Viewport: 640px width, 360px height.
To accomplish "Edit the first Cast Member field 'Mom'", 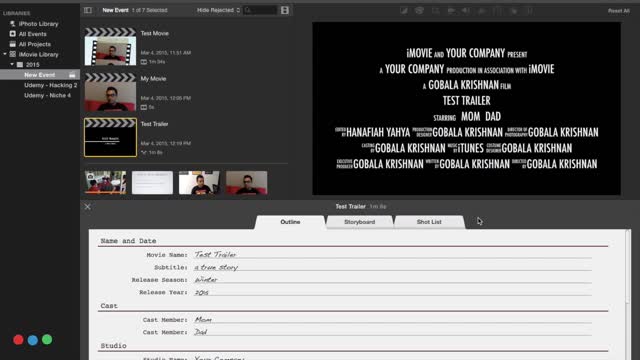I will coord(393,320).
